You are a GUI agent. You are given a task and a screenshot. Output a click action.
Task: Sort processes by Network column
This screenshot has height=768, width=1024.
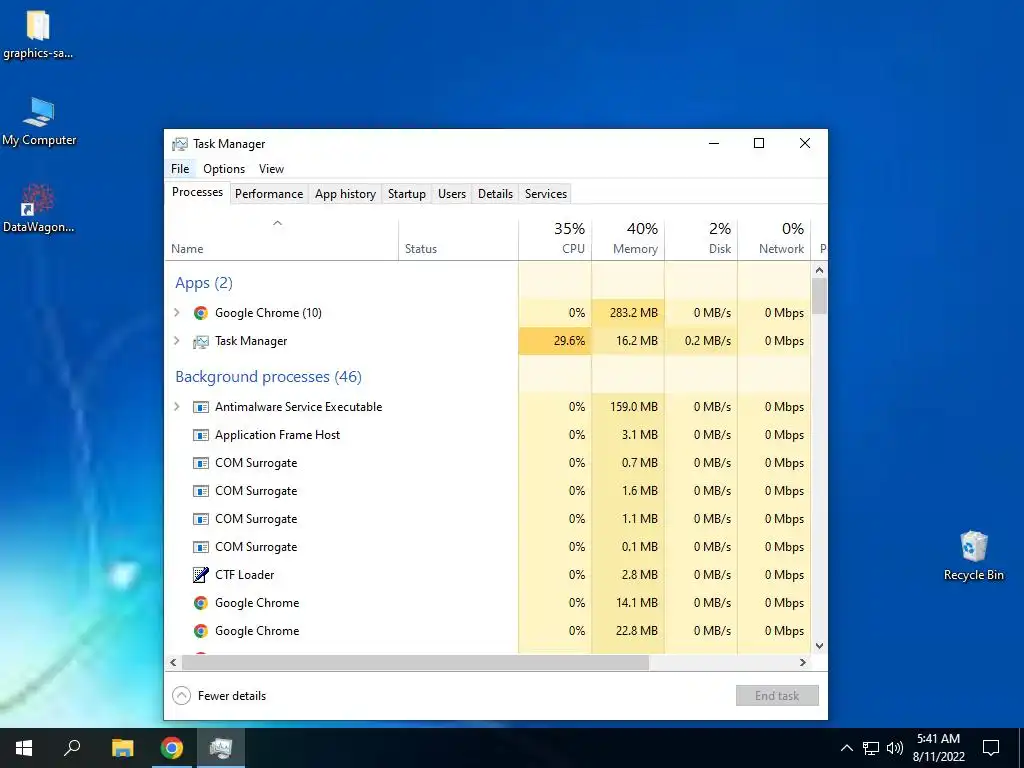pos(774,240)
